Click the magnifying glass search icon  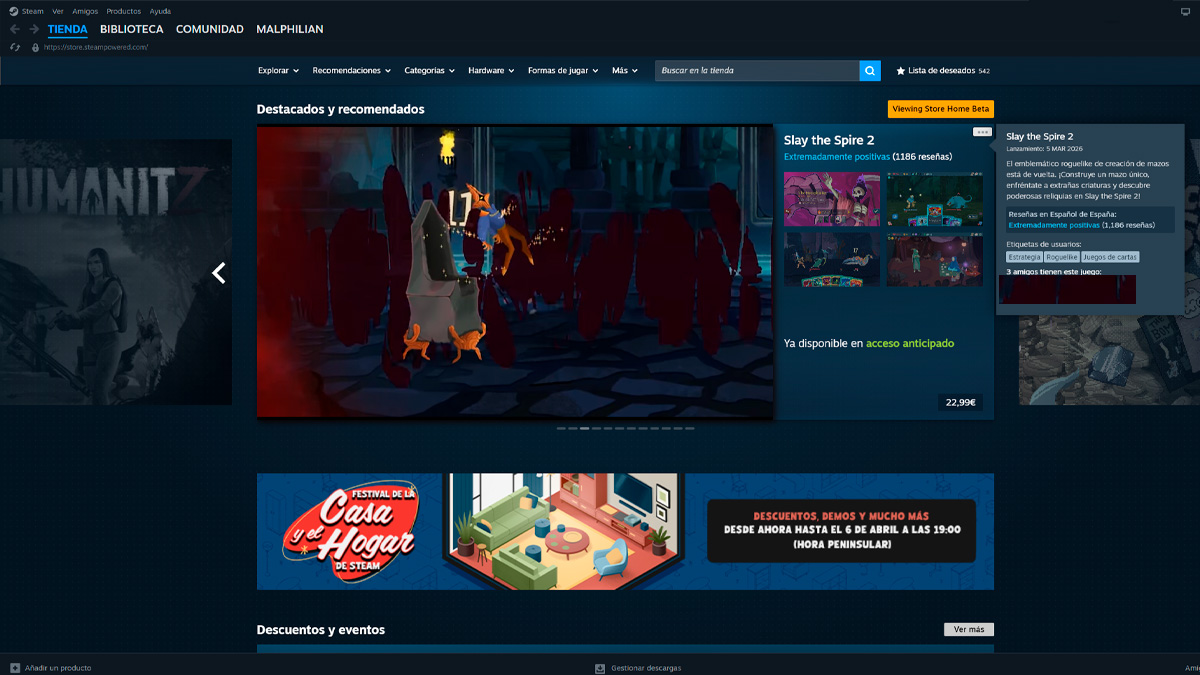tap(868, 71)
